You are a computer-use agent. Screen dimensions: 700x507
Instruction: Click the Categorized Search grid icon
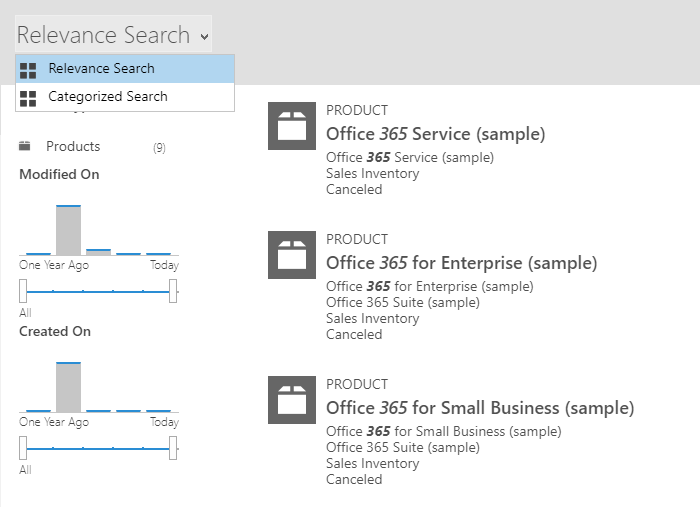(x=28, y=98)
